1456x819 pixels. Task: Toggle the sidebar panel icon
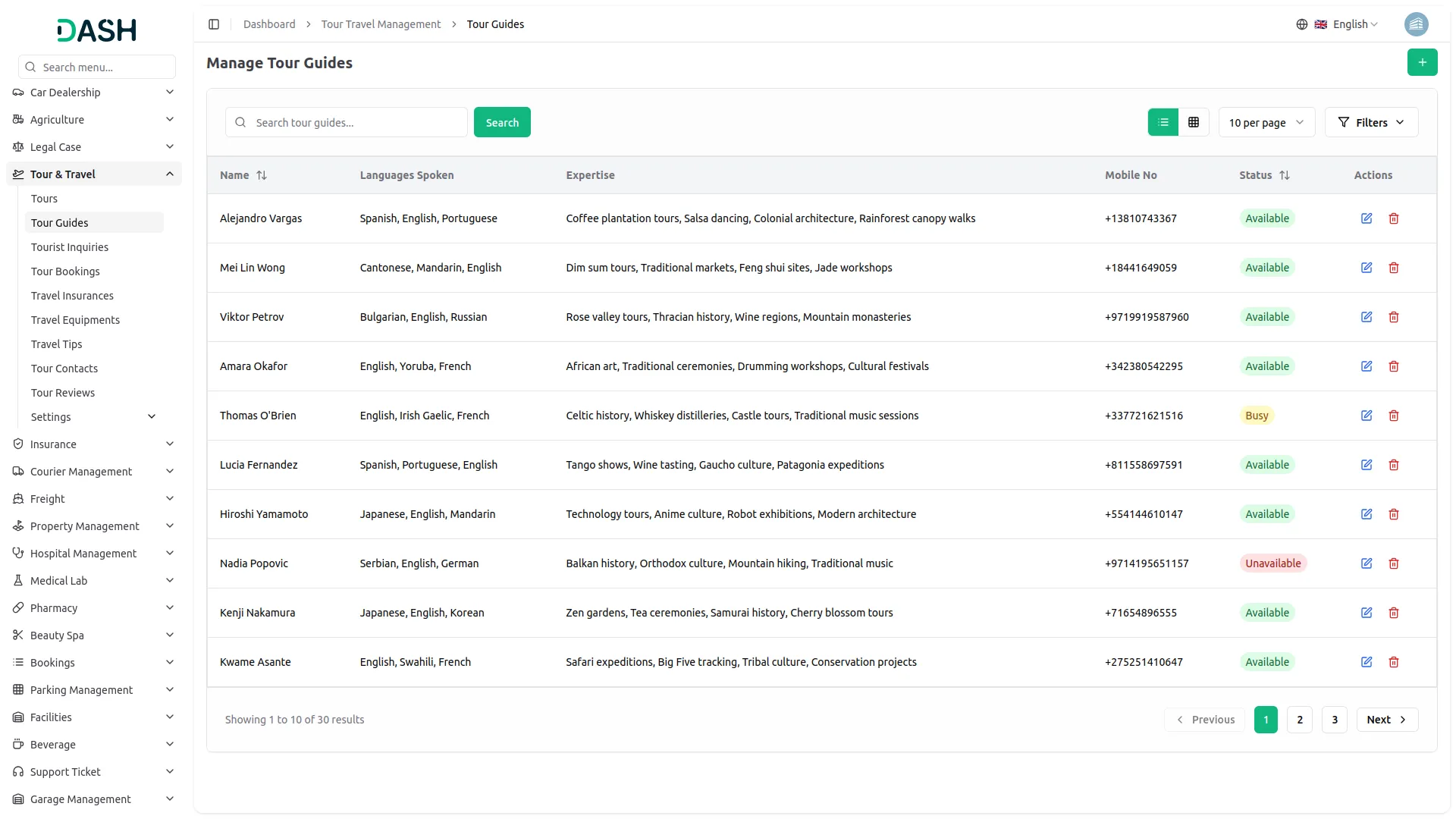coord(214,24)
